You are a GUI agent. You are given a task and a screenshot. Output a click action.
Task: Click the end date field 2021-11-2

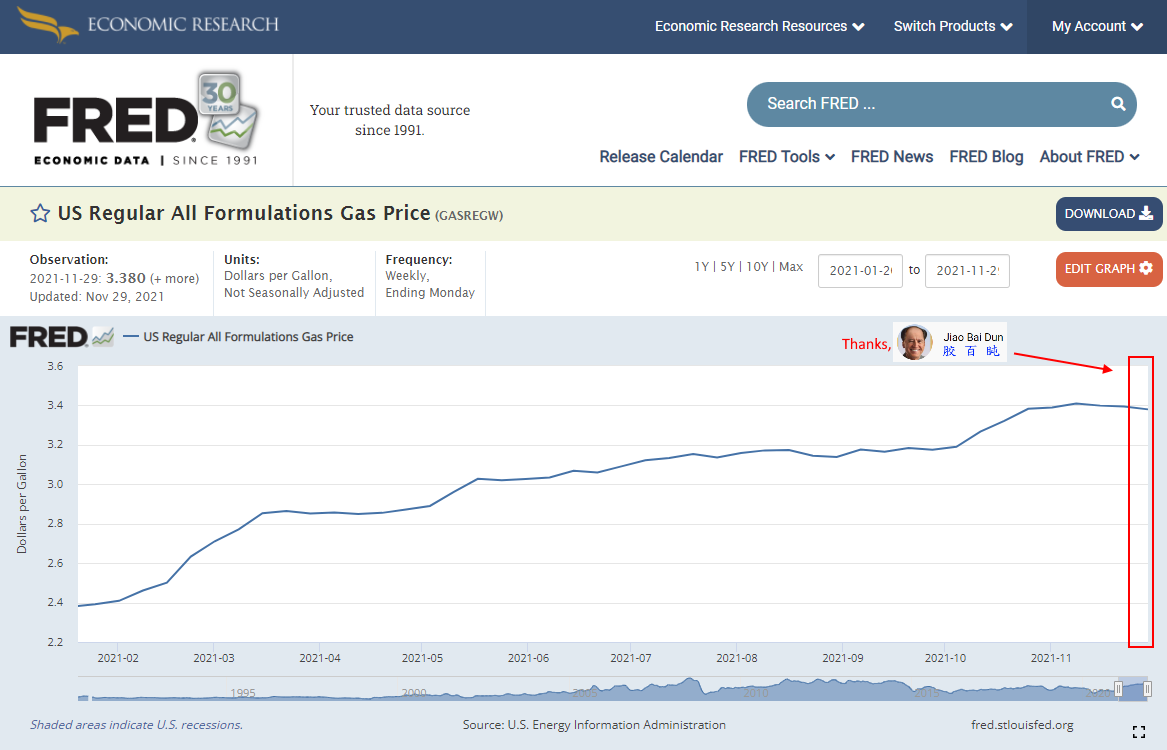point(968,271)
